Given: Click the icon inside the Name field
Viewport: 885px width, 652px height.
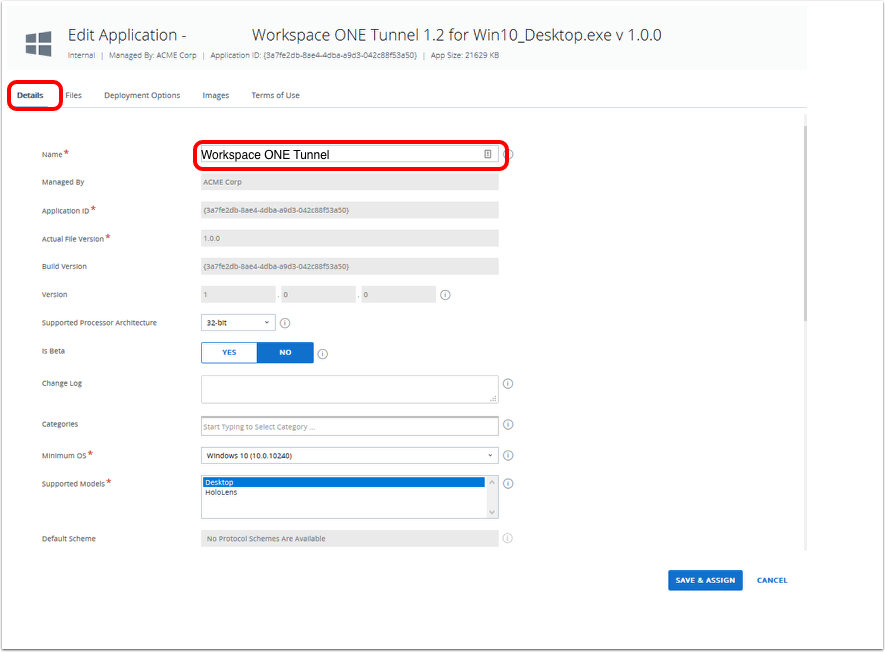Looking at the screenshot, I should tap(488, 154).
